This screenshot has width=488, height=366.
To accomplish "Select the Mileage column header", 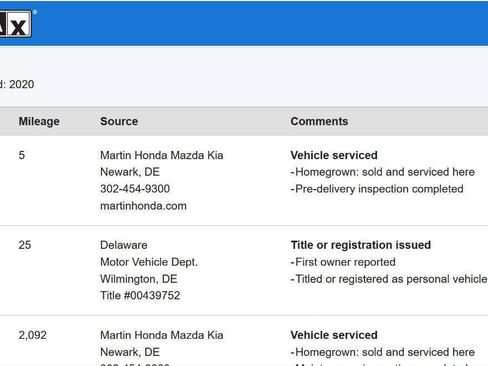I will (x=39, y=121).
